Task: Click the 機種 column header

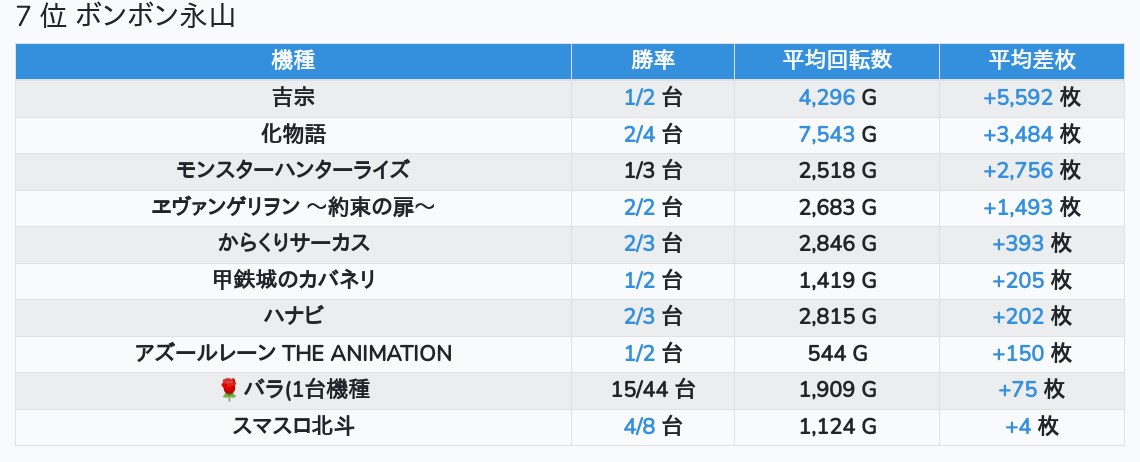Action: [293, 61]
